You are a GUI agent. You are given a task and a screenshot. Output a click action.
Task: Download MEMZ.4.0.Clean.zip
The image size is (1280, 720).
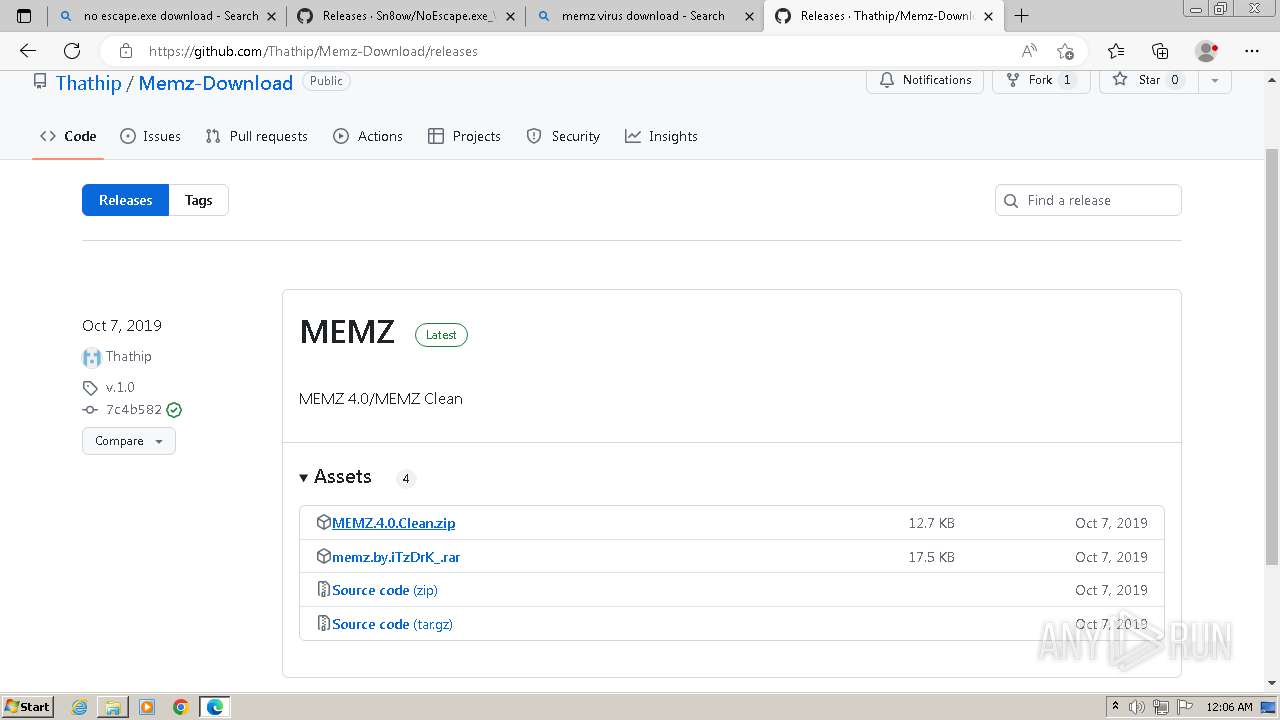coord(393,523)
